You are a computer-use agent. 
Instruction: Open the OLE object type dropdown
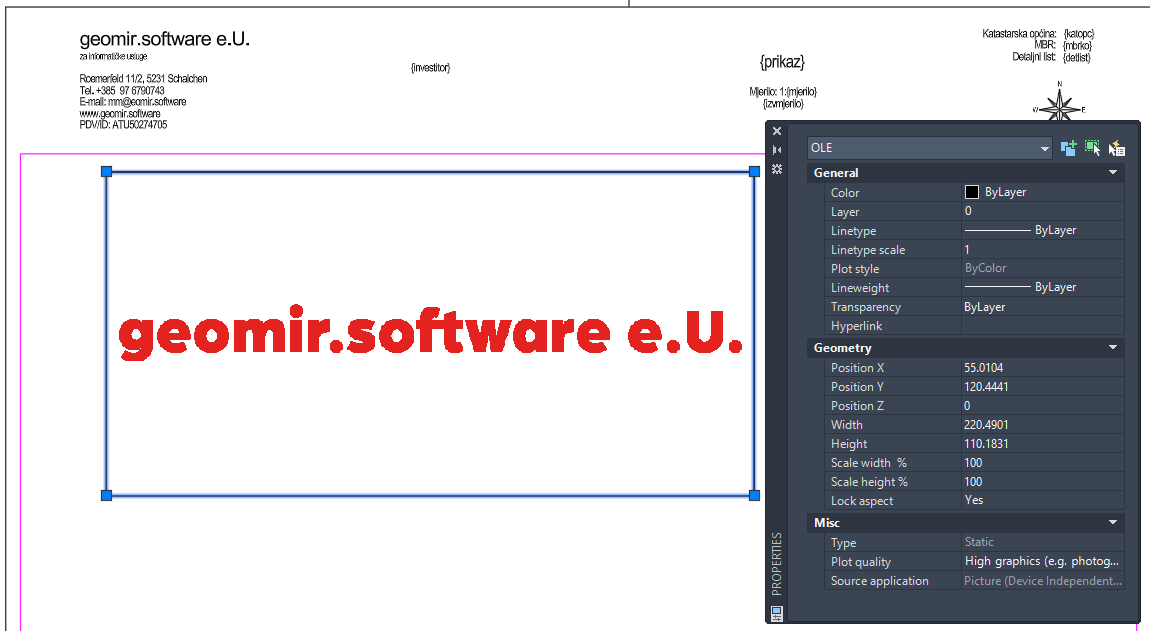point(1044,148)
